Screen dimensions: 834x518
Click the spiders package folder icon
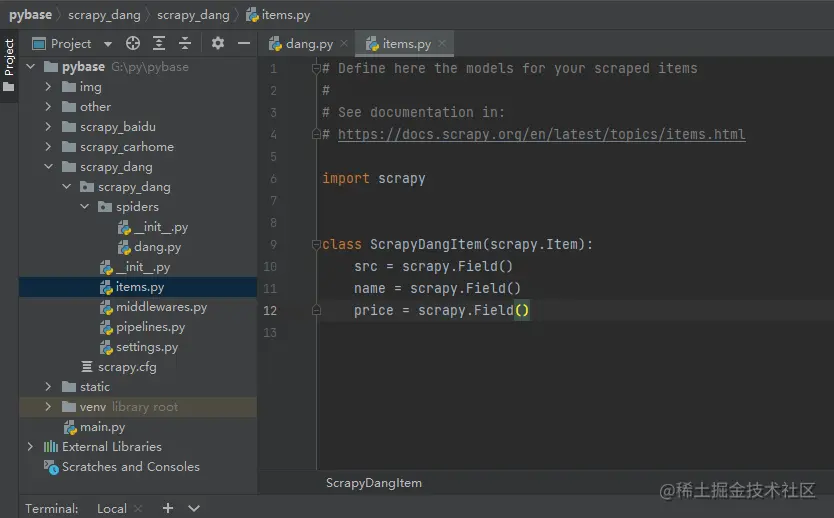(105, 207)
